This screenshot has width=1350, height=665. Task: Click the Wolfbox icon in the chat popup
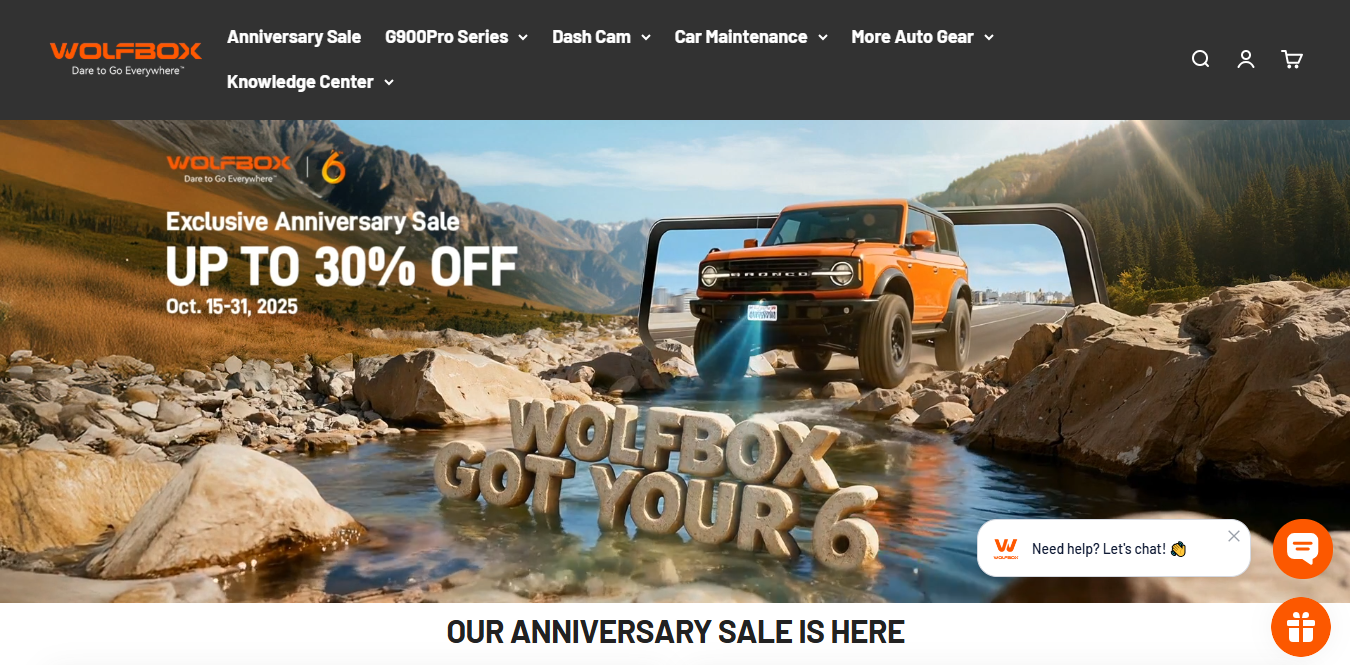pyautogui.click(x=1006, y=548)
